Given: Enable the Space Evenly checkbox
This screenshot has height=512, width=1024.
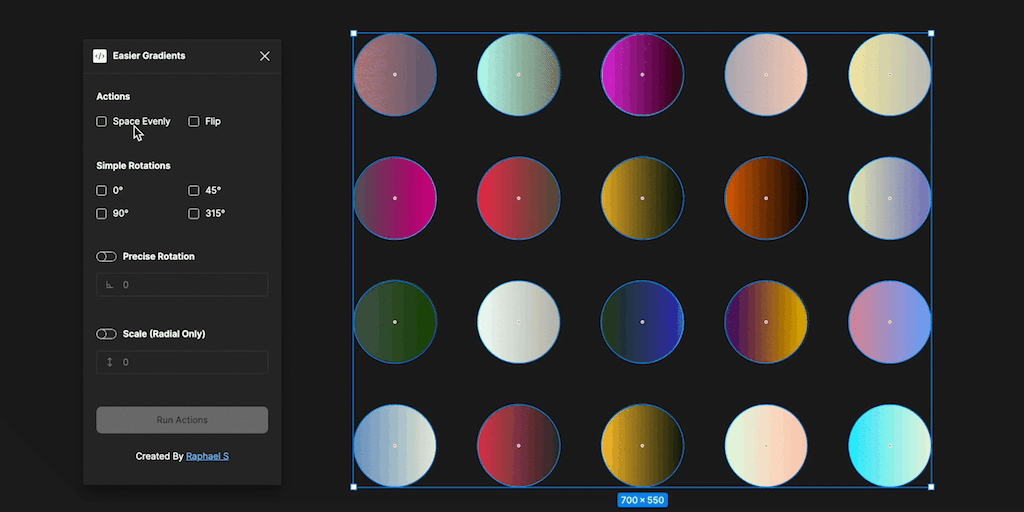Looking at the screenshot, I should [x=101, y=122].
